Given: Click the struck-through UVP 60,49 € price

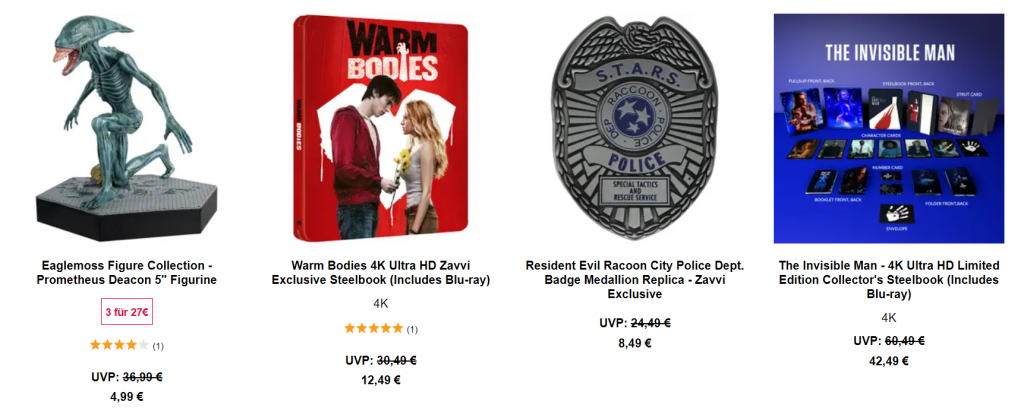Looking at the screenshot, I should click(904, 341).
